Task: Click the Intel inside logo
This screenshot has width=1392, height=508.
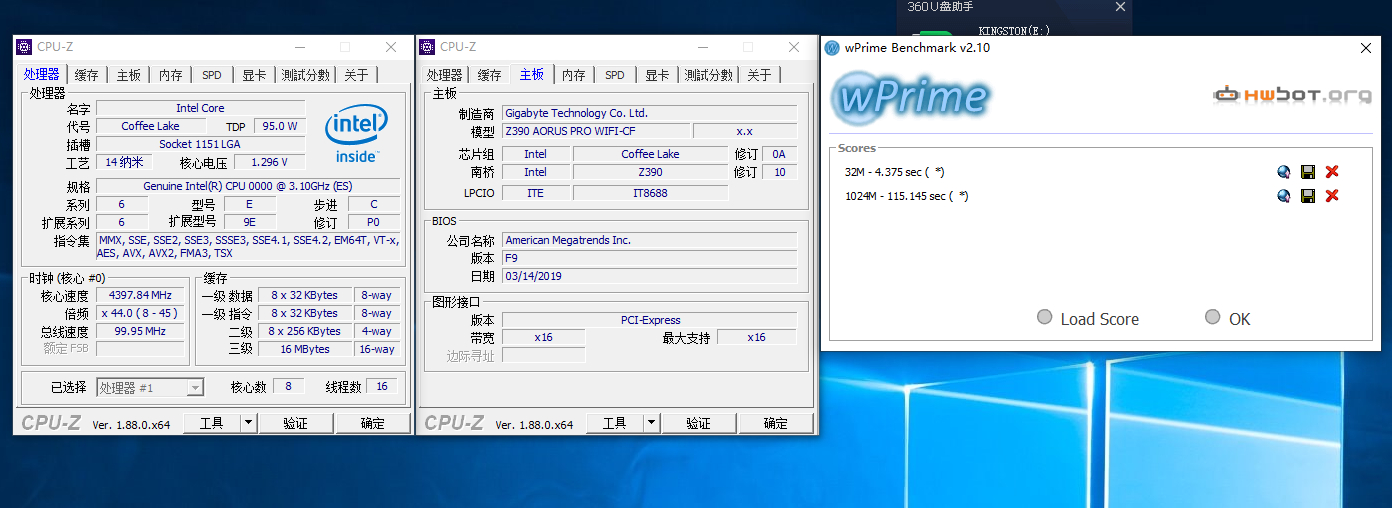Action: point(355,136)
